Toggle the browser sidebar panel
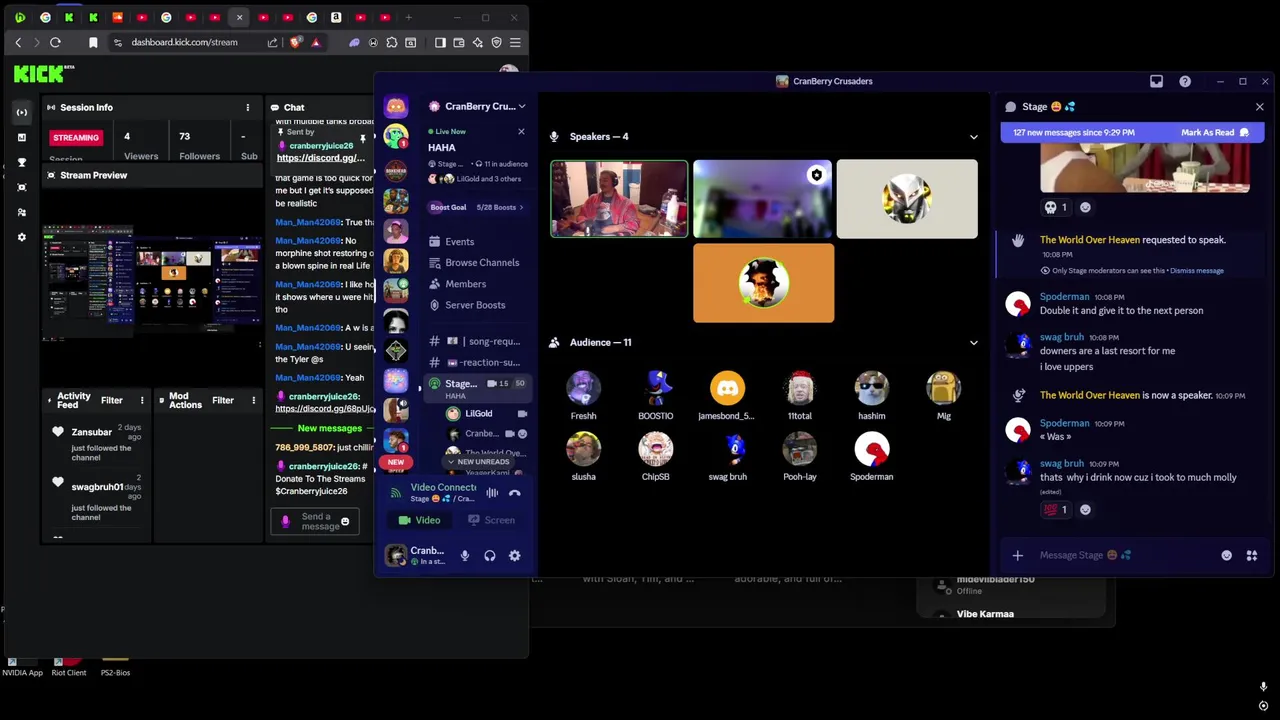1280x720 pixels. pyautogui.click(x=440, y=43)
